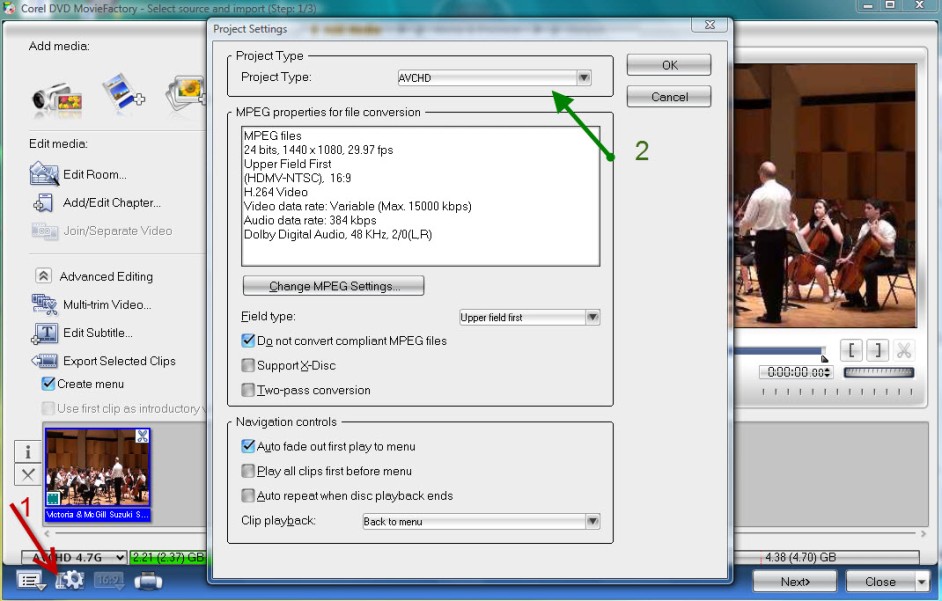Enable Play all clips first before menu
This screenshot has width=942, height=601.
248,471
